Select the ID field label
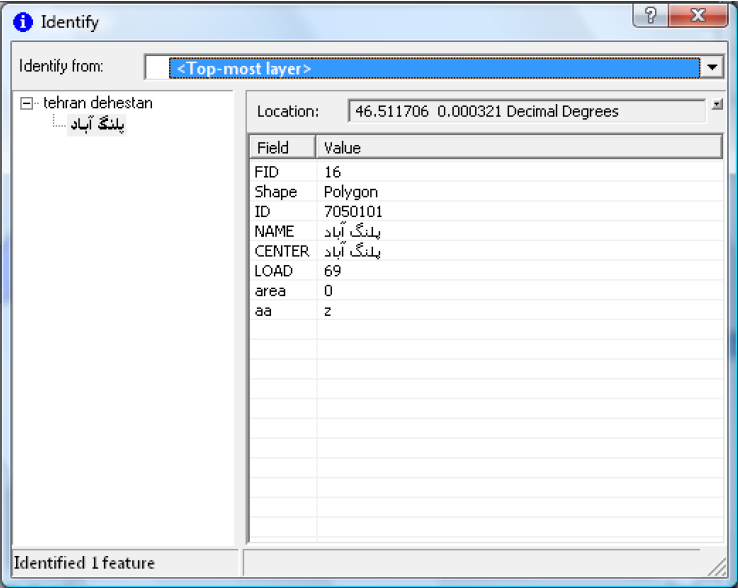The width and height of the screenshot is (738, 588). [x=262, y=212]
